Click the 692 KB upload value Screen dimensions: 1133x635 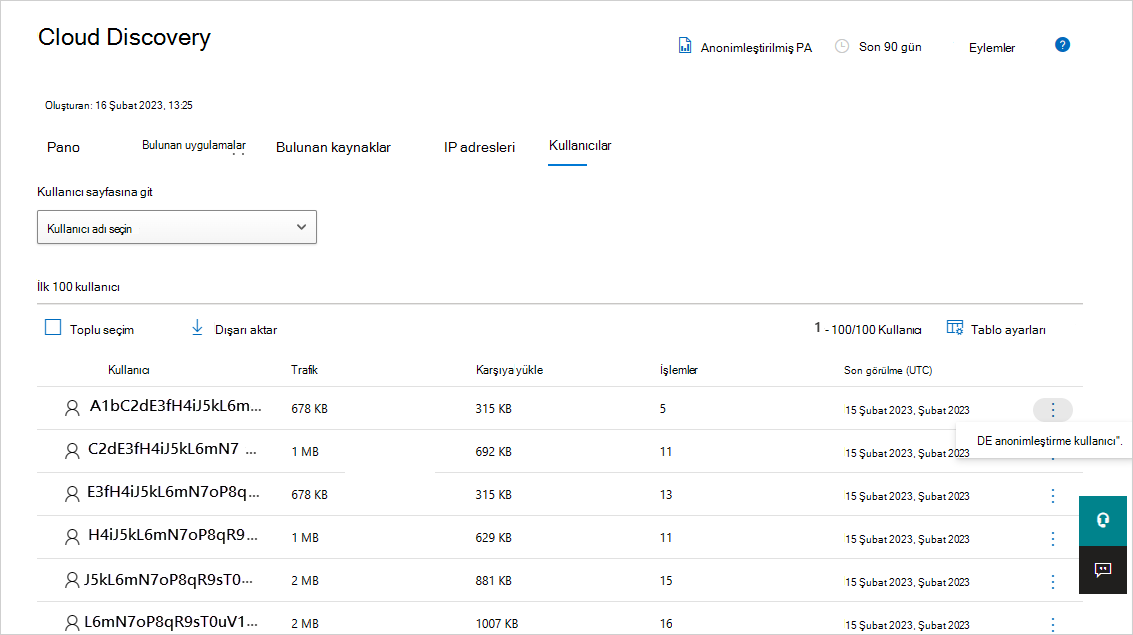point(494,452)
